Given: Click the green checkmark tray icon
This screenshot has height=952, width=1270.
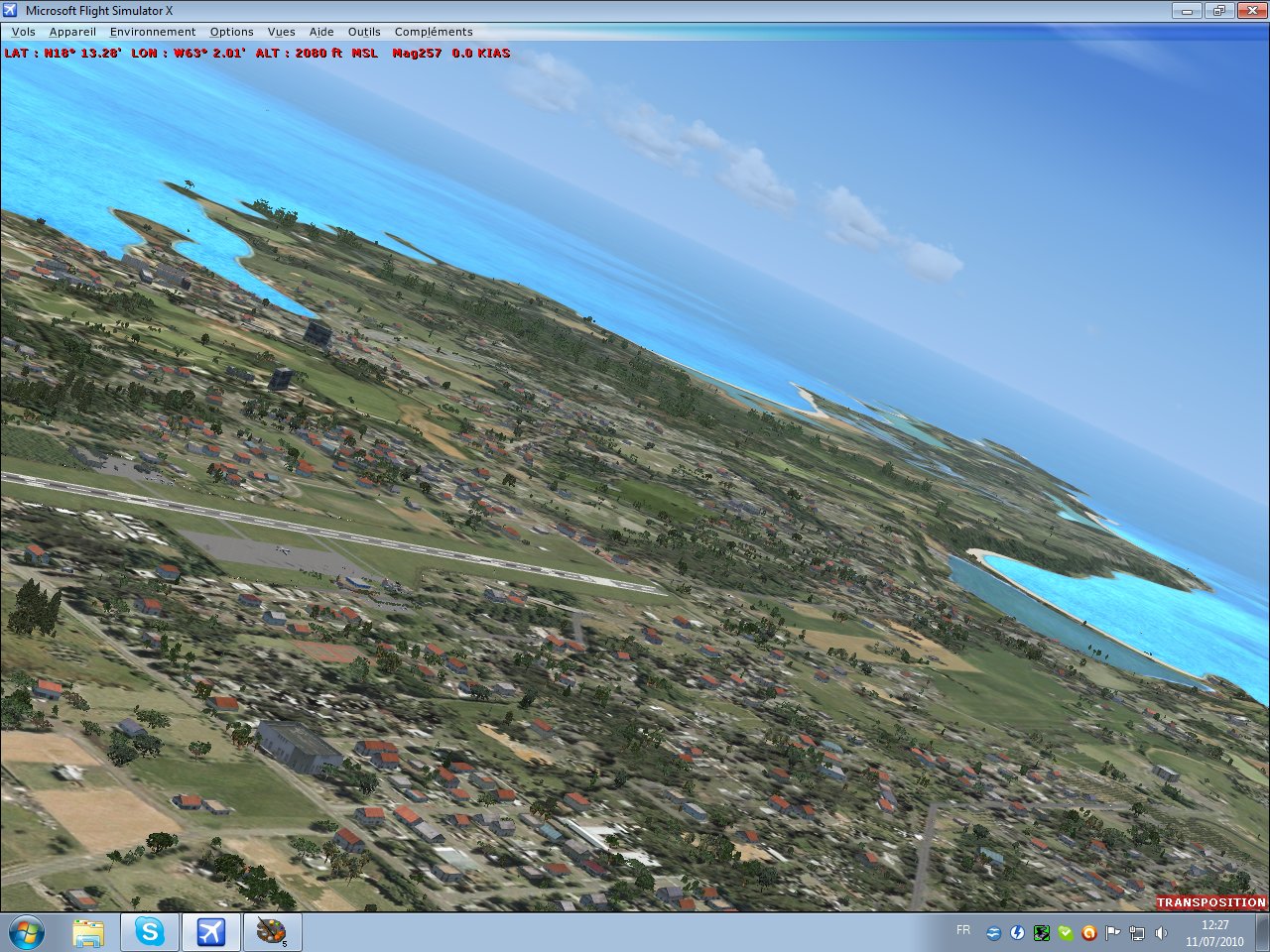Looking at the screenshot, I should point(1066,933).
